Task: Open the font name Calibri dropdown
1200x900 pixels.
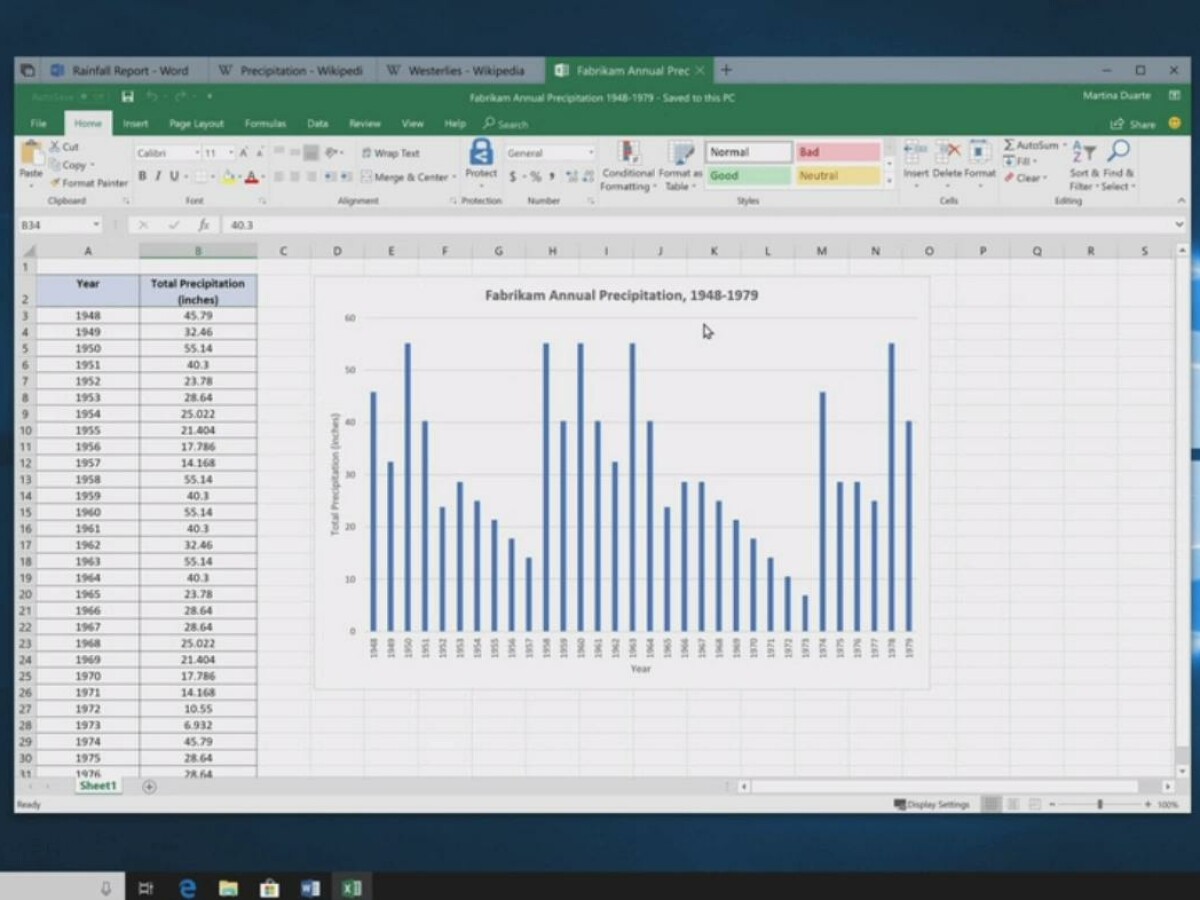Action: [196, 153]
